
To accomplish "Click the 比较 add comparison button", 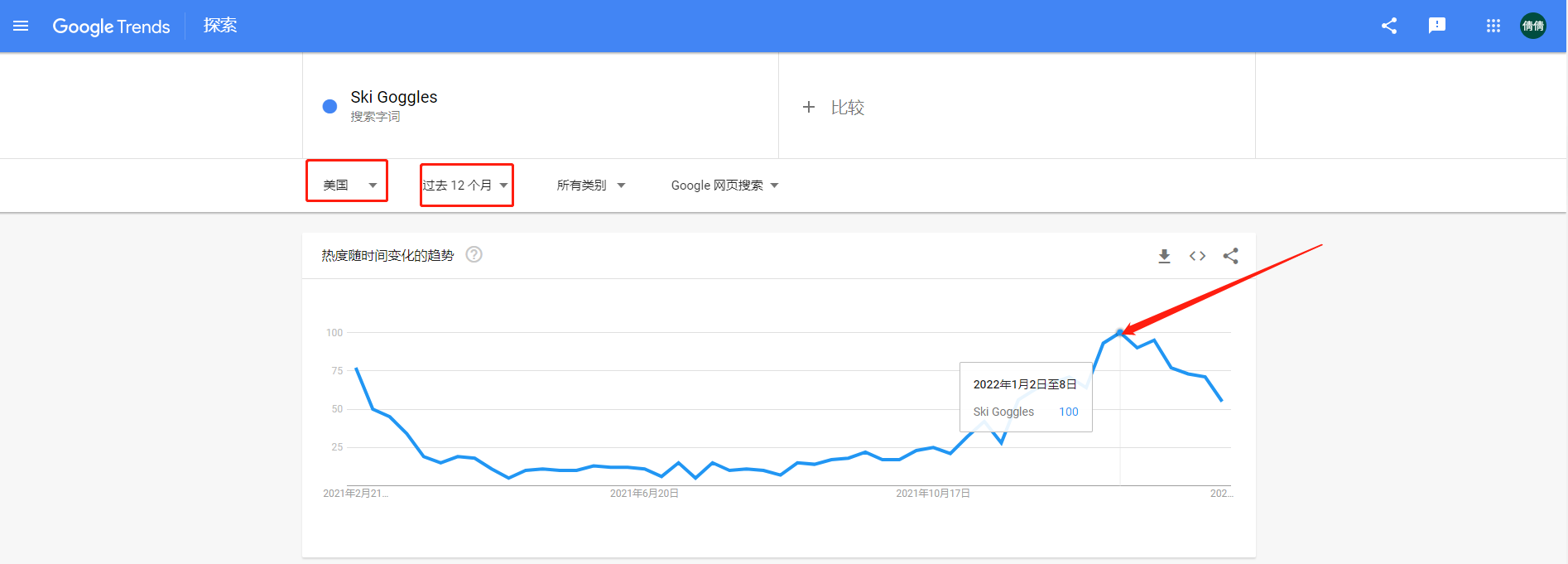I will click(847, 107).
